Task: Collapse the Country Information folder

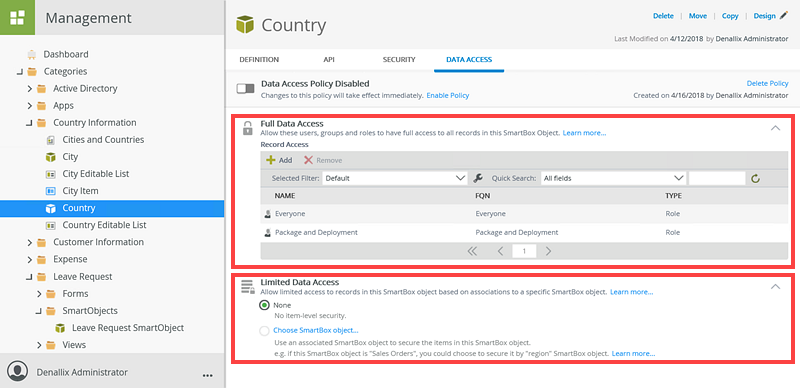Action: pos(30,123)
